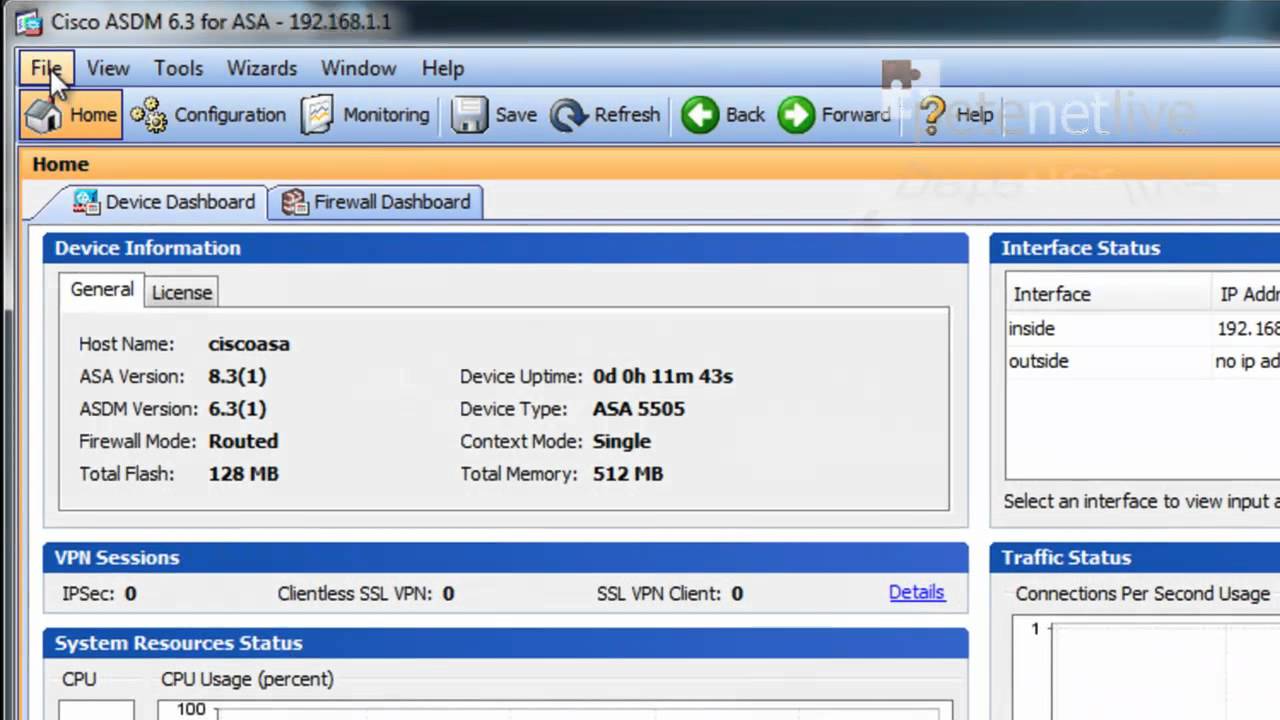1280x720 pixels.
Task: Open the Tools menu
Action: (178, 68)
